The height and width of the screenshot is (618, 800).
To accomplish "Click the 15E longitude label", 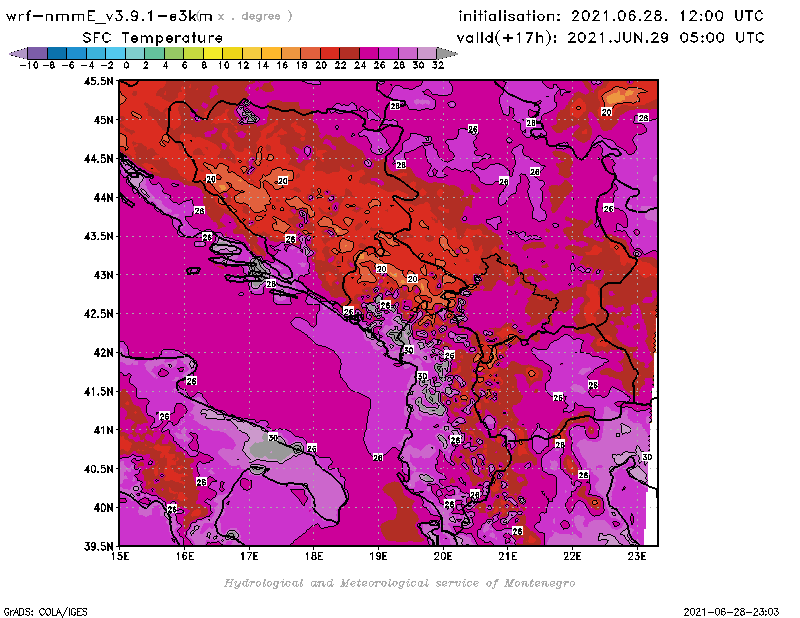I will pyautogui.click(x=120, y=556).
